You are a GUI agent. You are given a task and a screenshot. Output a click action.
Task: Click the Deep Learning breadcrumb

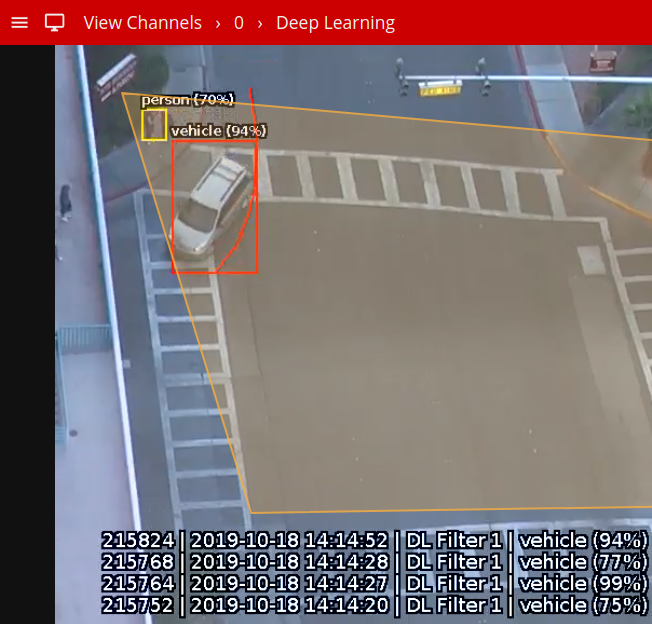click(335, 22)
